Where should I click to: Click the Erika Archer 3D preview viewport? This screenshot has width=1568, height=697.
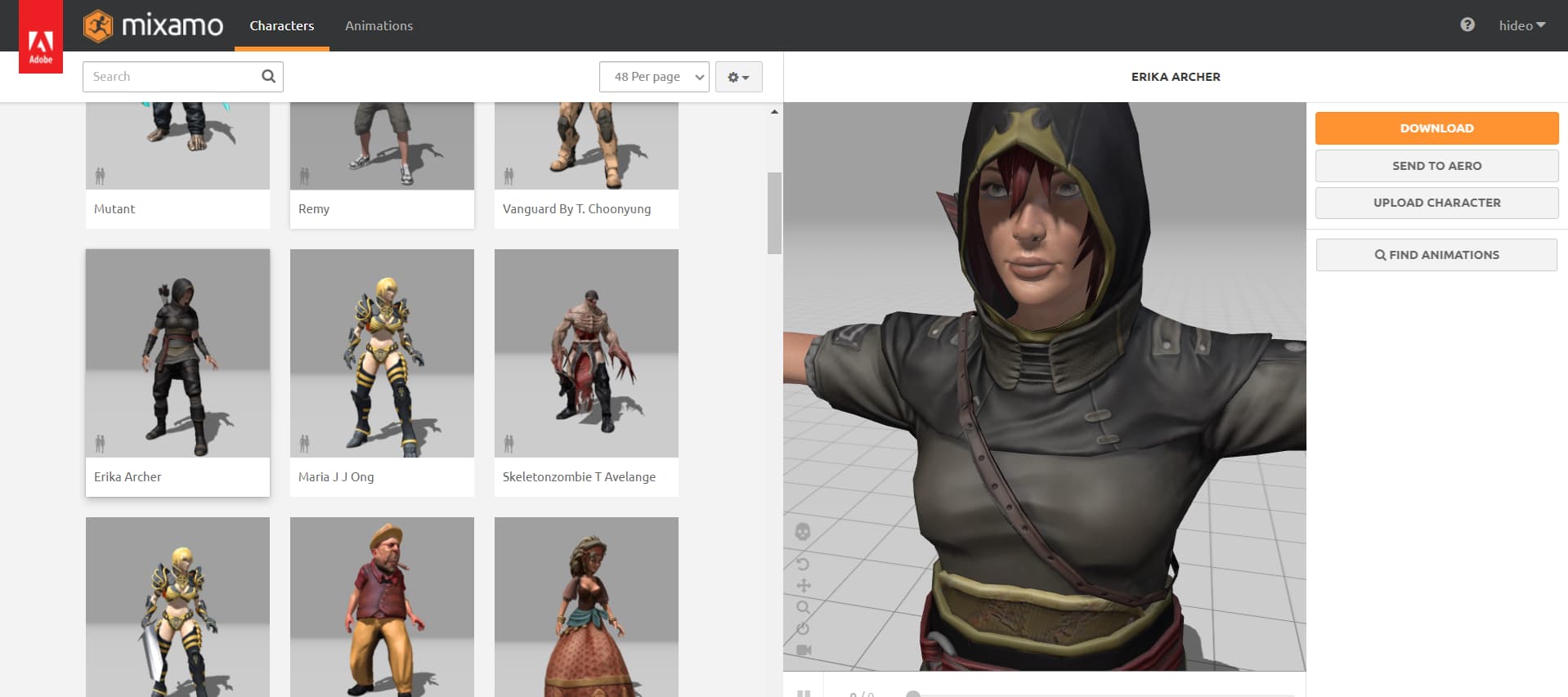pyautogui.click(x=1044, y=386)
